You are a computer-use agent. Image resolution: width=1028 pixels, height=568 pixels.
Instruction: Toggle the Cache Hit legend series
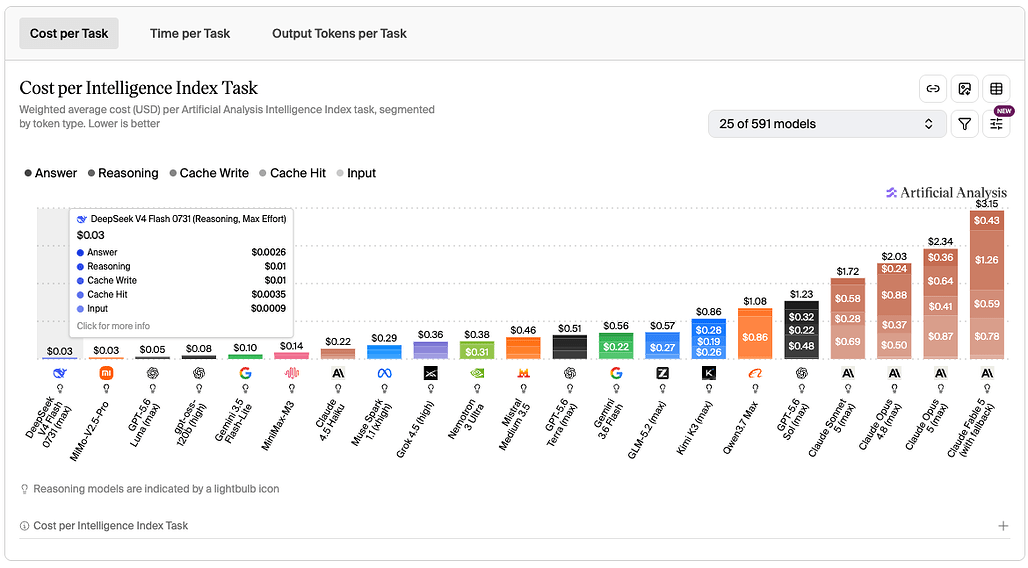[292, 173]
